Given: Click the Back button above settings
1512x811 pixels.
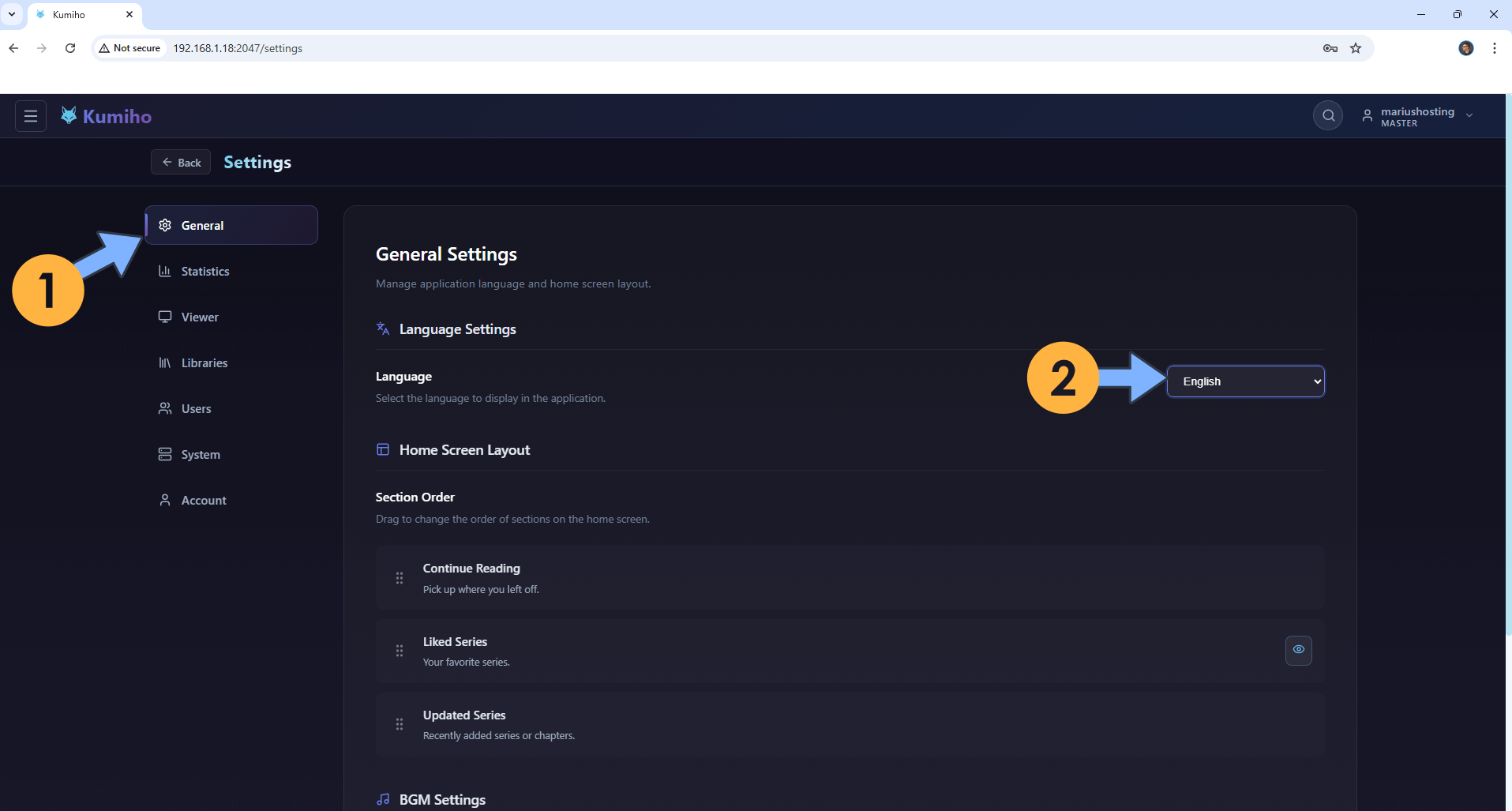Looking at the screenshot, I should pyautogui.click(x=180, y=162).
